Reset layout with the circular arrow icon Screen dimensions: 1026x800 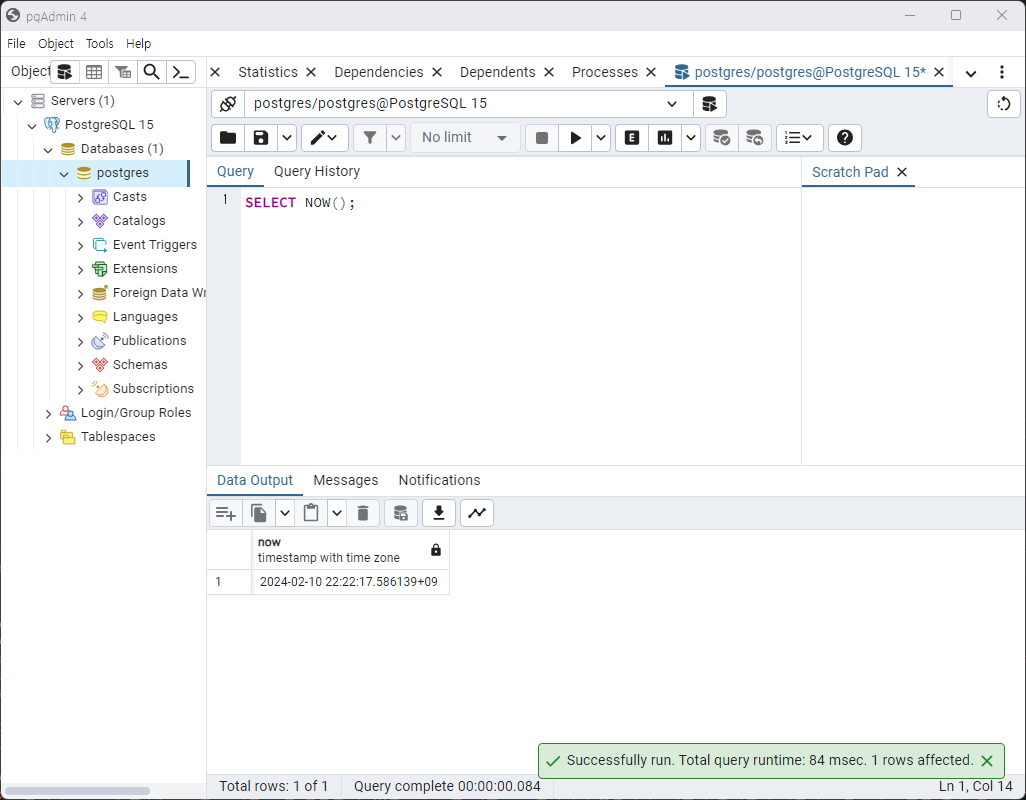click(x=1004, y=103)
